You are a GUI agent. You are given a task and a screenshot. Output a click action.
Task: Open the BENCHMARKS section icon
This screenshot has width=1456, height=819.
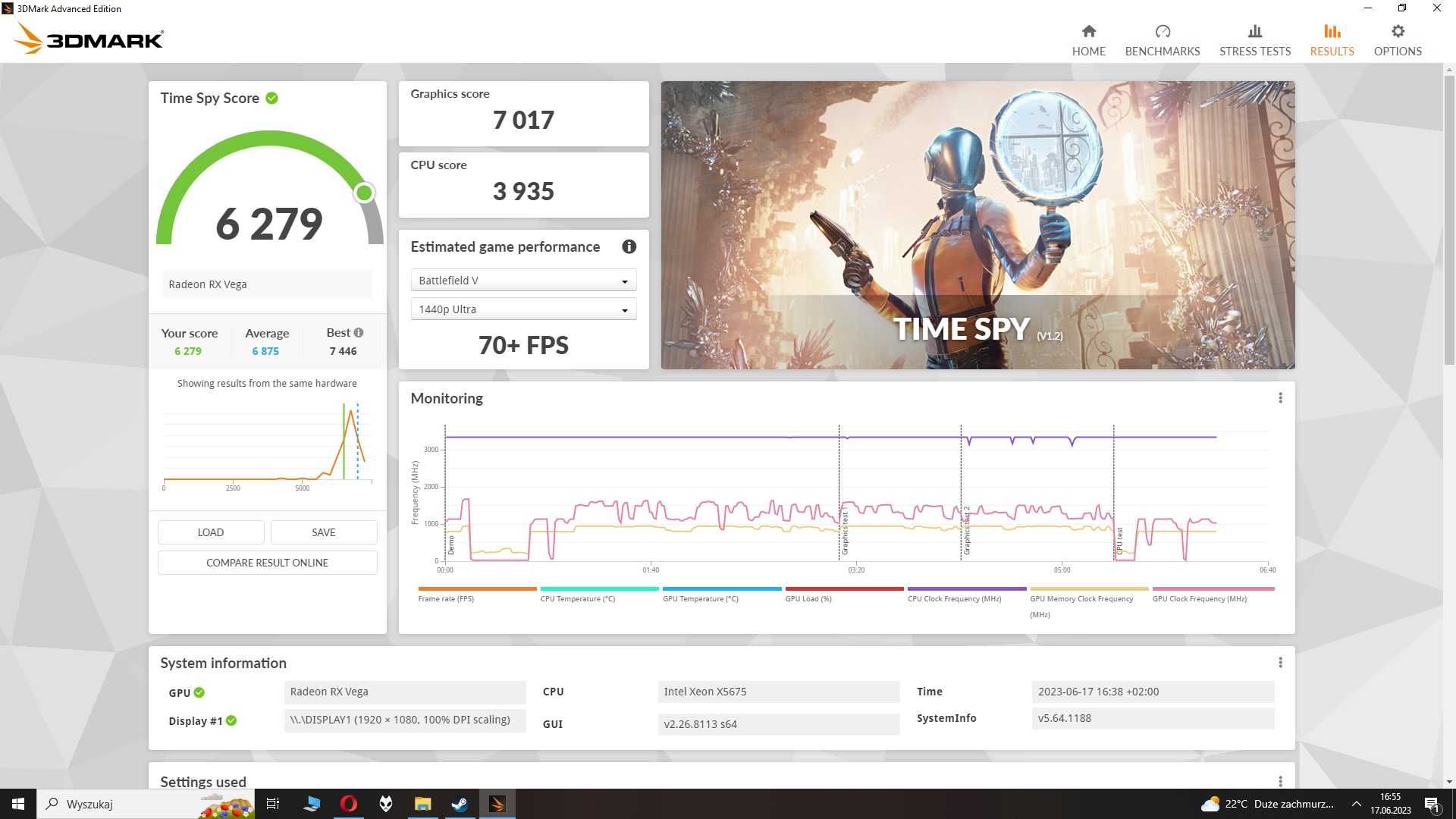[1162, 32]
